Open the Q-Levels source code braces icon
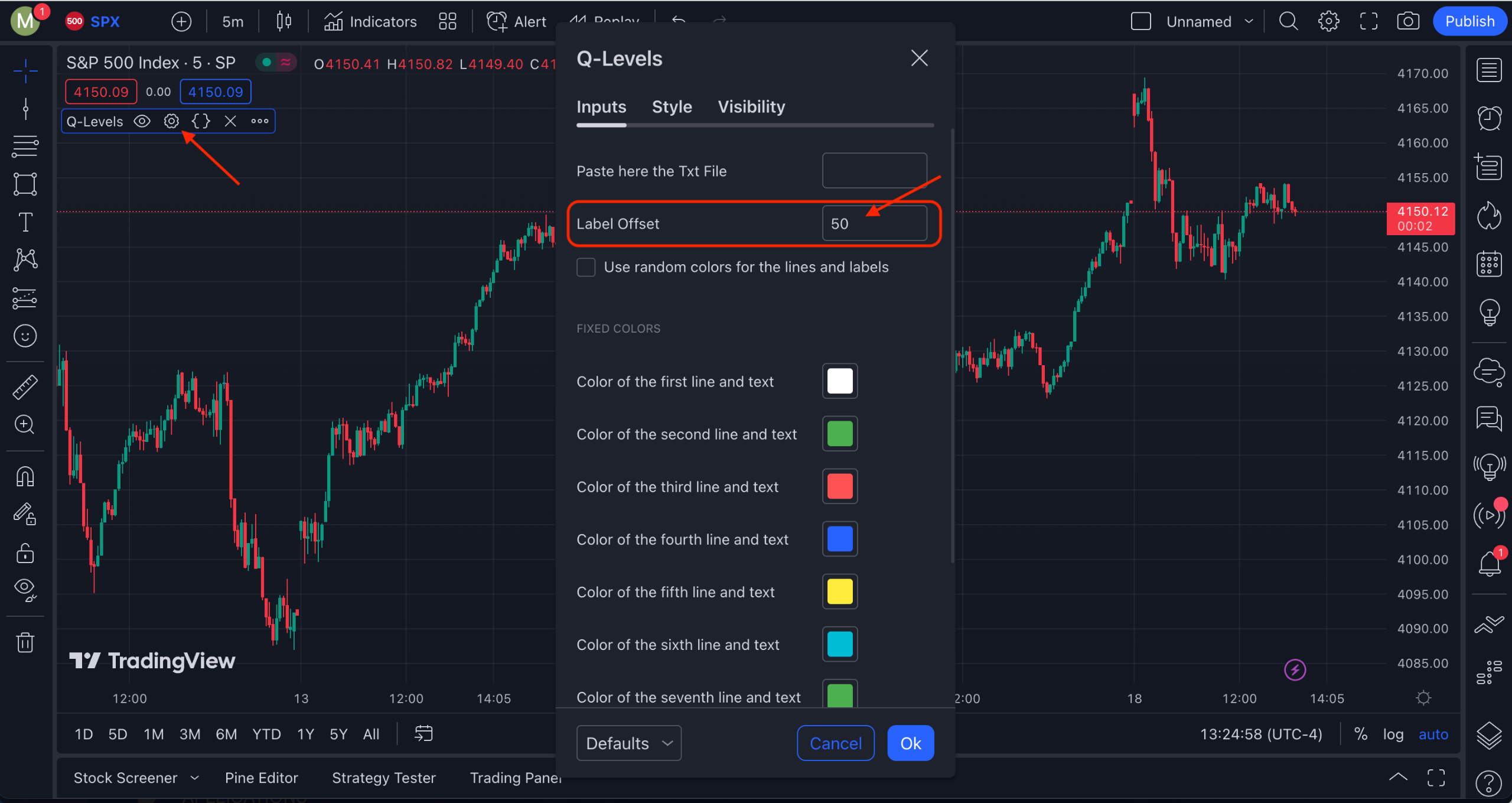The image size is (1512, 803). click(201, 121)
